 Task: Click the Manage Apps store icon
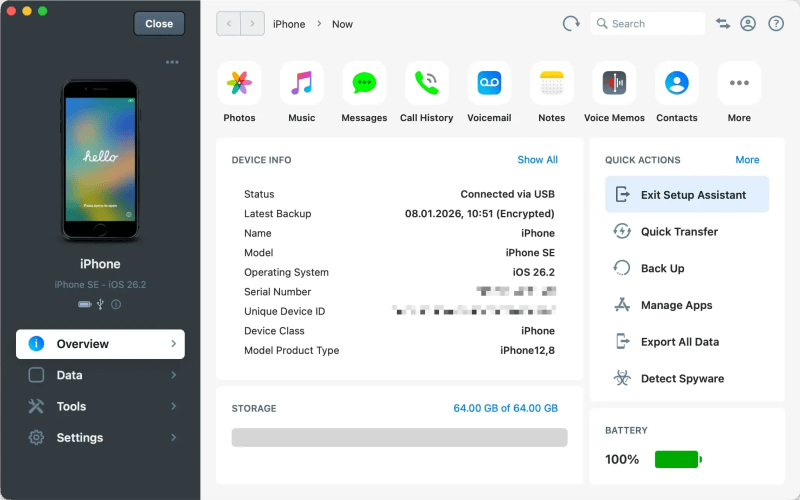[622, 305]
